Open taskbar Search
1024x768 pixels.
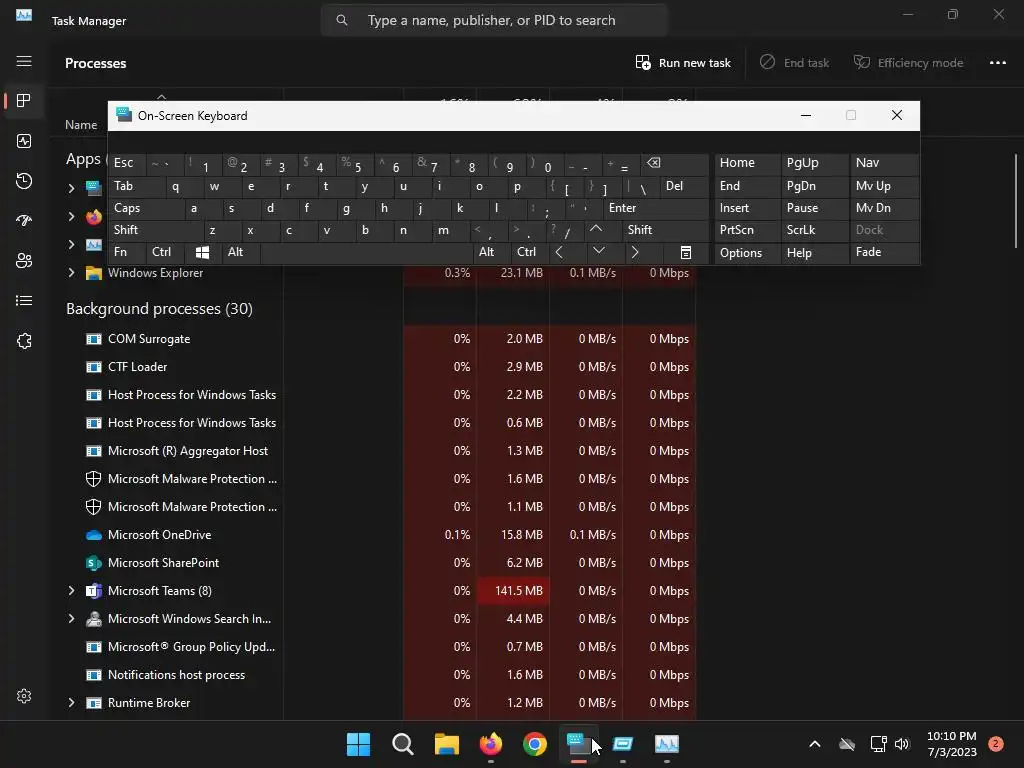point(402,744)
